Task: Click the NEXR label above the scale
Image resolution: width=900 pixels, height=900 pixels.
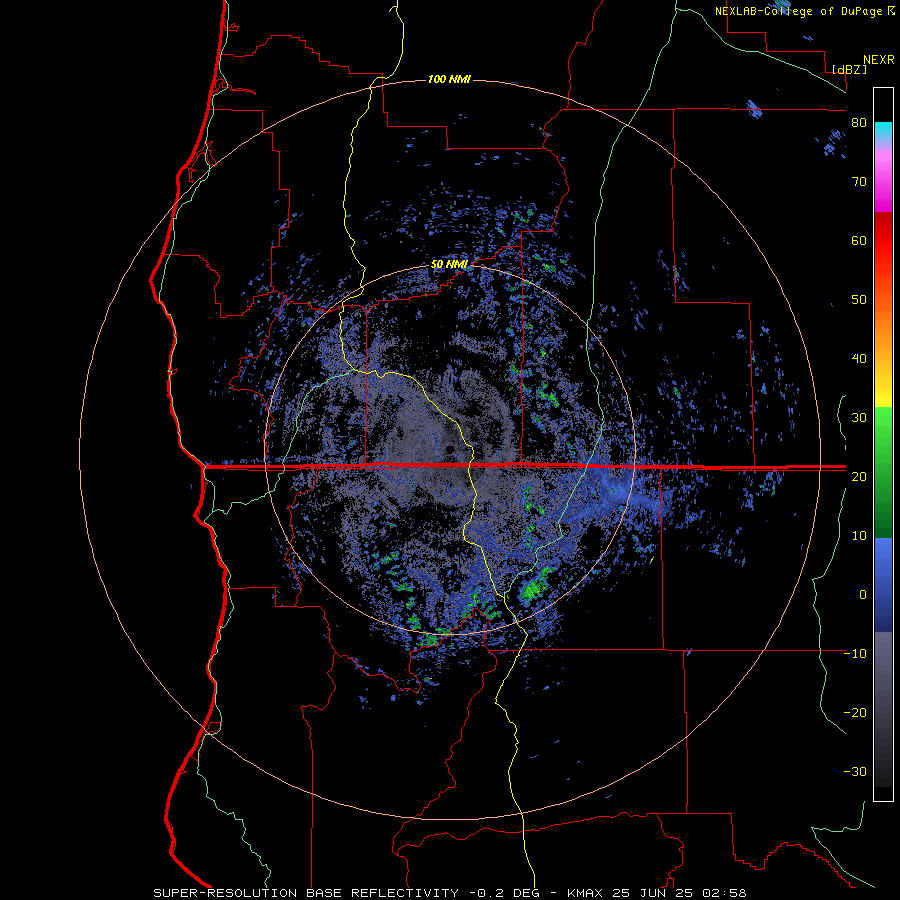Action: point(879,60)
